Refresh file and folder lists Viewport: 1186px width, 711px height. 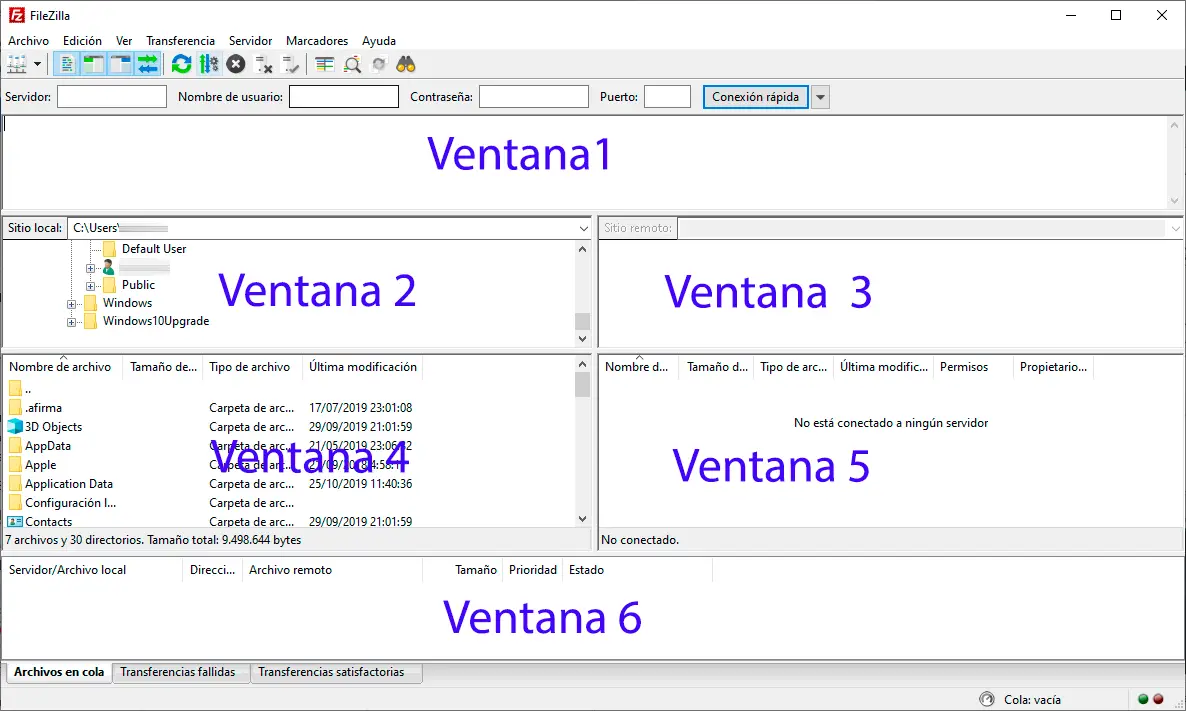point(182,65)
